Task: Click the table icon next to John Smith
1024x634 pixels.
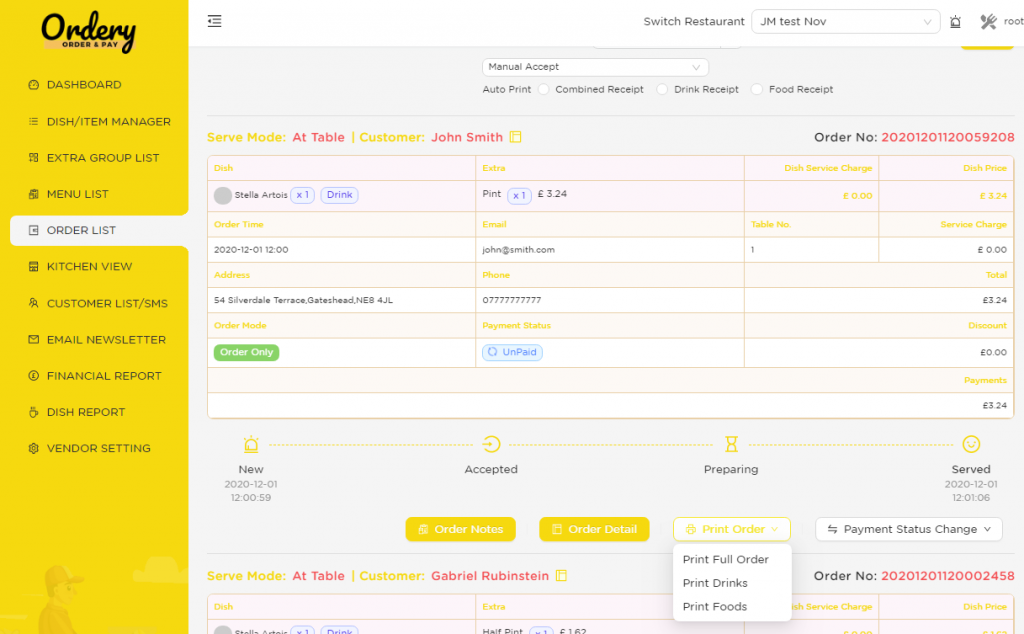Action: click(x=515, y=137)
